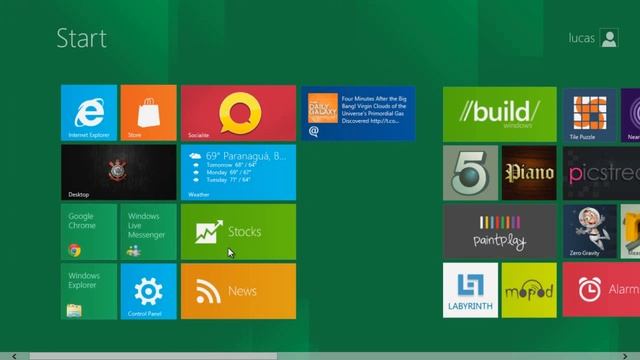Click the lucas username text
Screen dimensions: 640x360
582,38
